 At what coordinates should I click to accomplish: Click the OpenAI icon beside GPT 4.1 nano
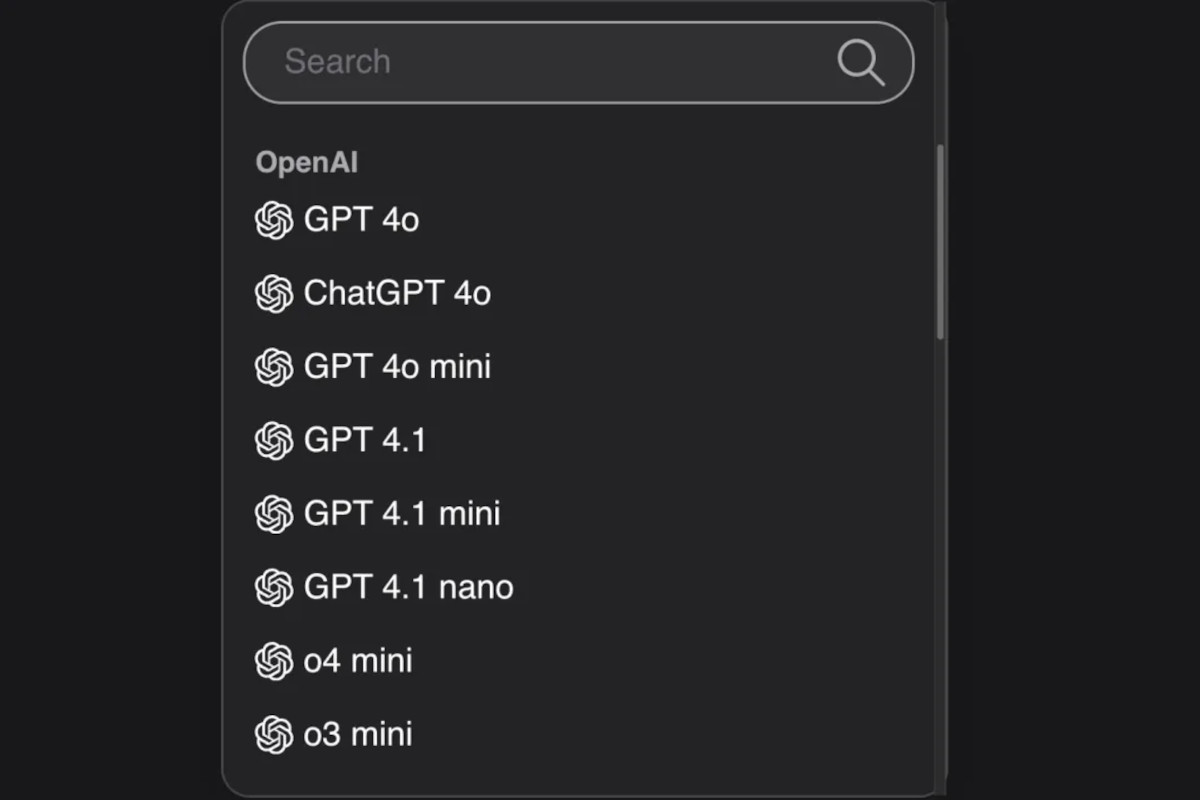274,587
